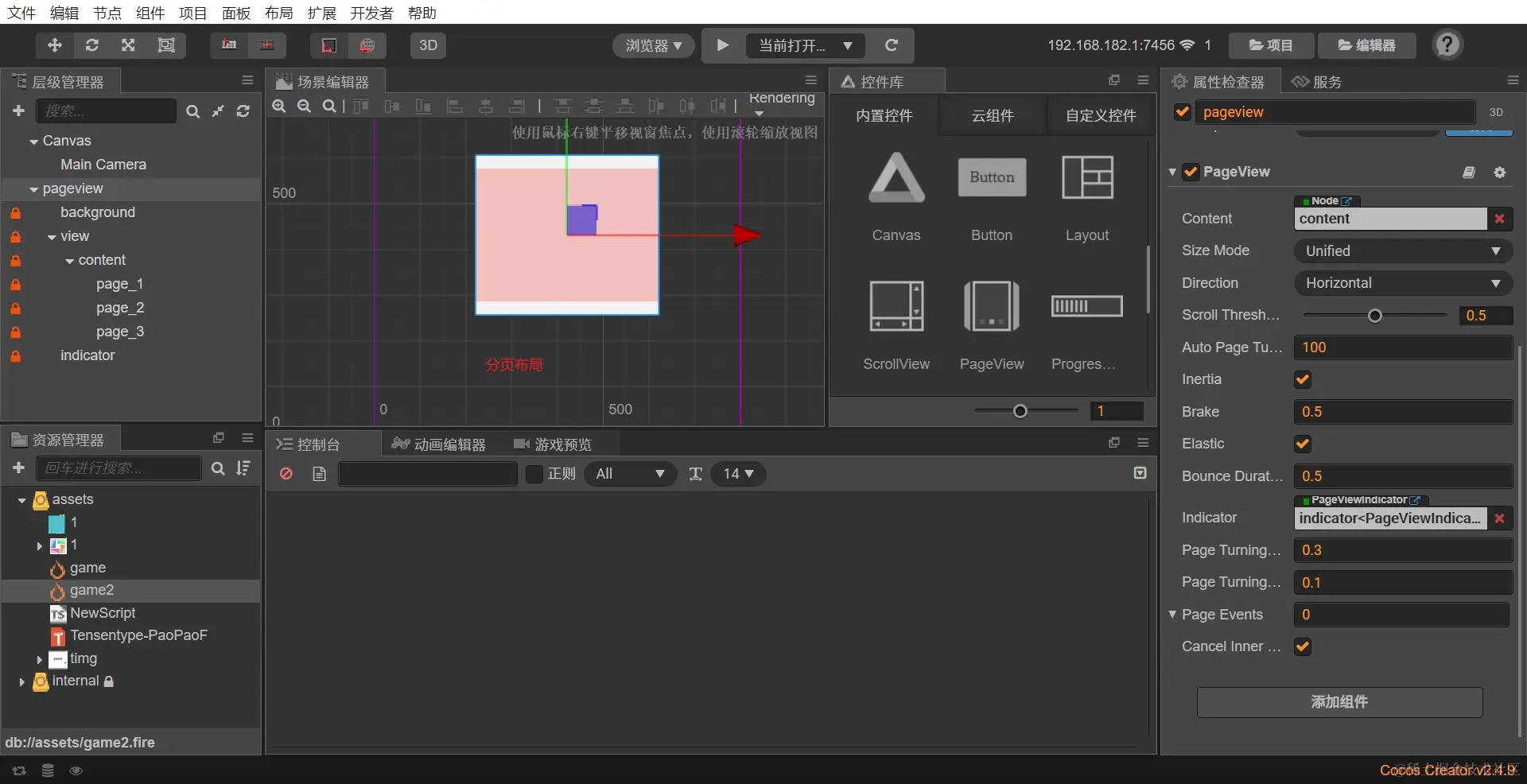Click the asset sort order icon
The width and height of the screenshot is (1527, 784).
[x=243, y=468]
